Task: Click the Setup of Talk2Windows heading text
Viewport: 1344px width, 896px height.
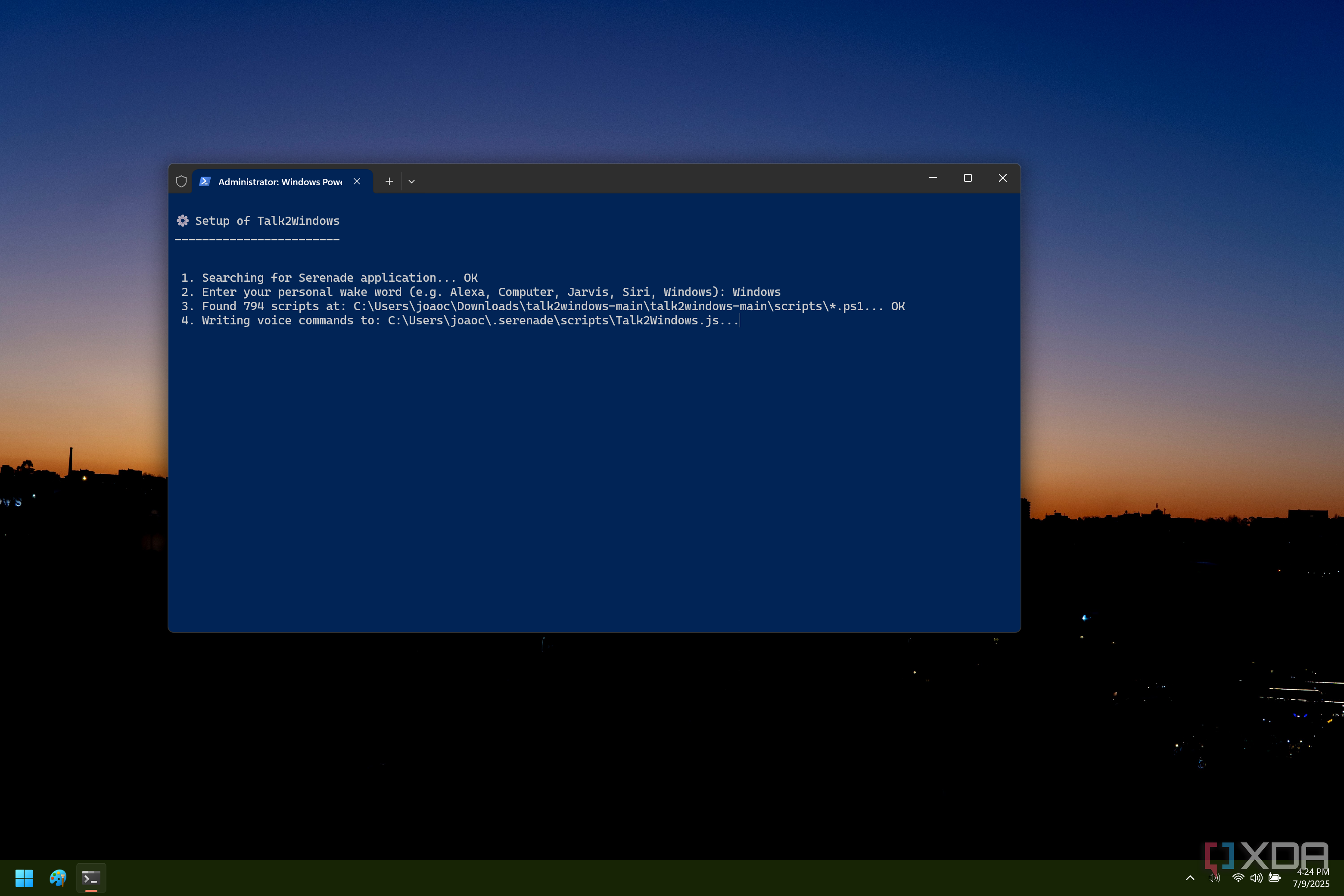Action: click(268, 221)
